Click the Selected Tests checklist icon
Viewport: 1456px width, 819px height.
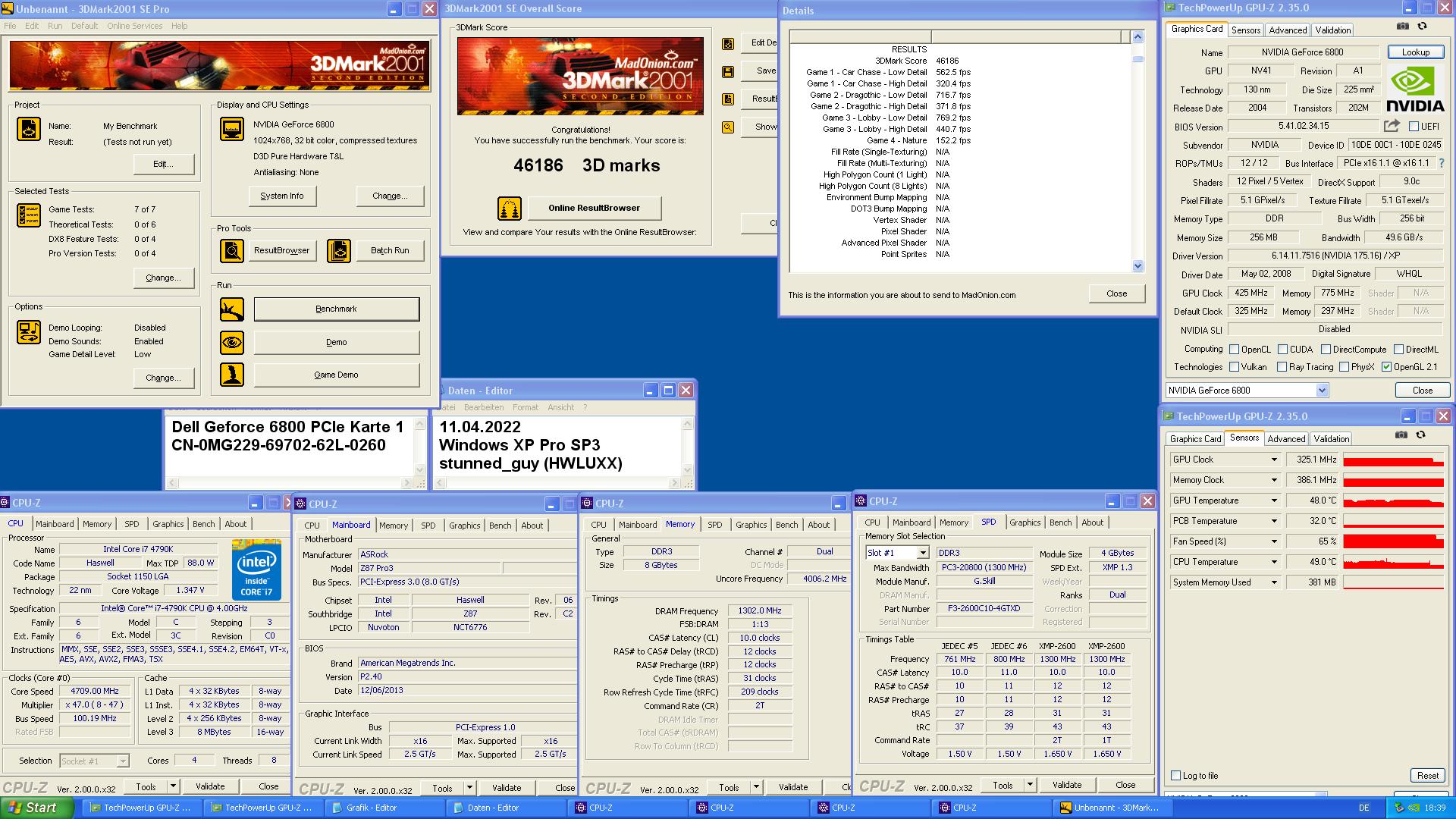point(29,215)
